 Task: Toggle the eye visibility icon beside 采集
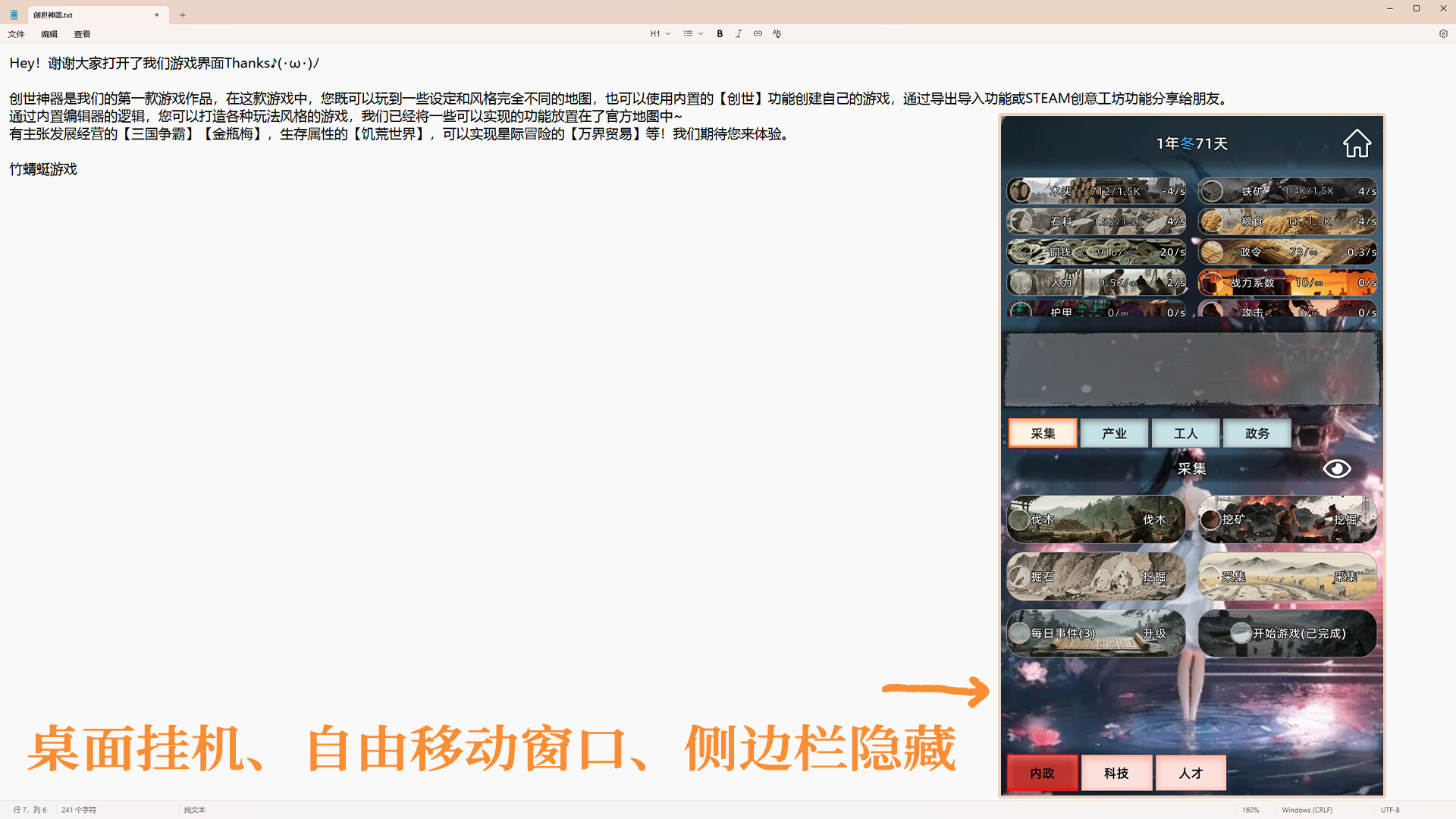(x=1337, y=469)
